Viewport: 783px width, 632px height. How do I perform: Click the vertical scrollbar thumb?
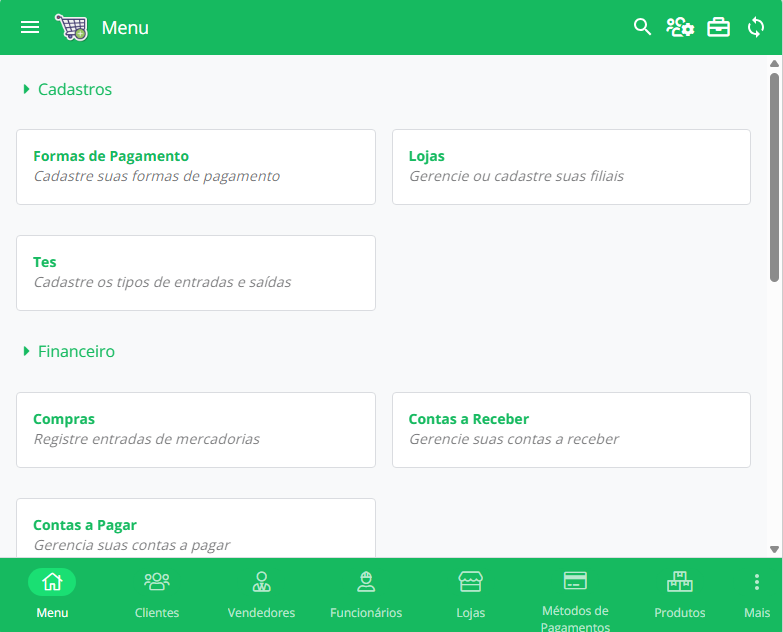(x=775, y=178)
